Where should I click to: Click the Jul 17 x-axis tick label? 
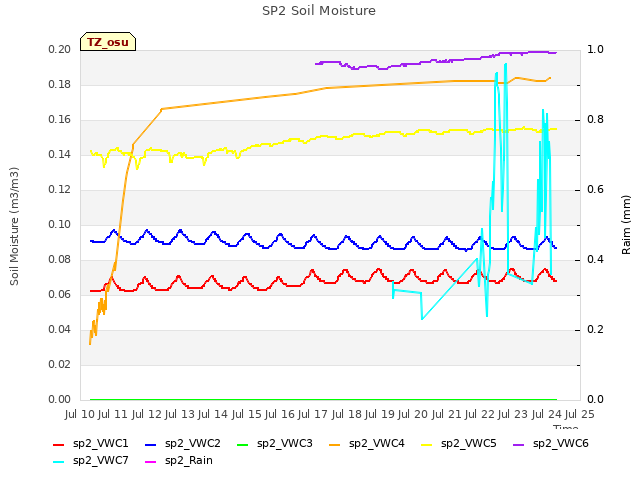coord(315,414)
